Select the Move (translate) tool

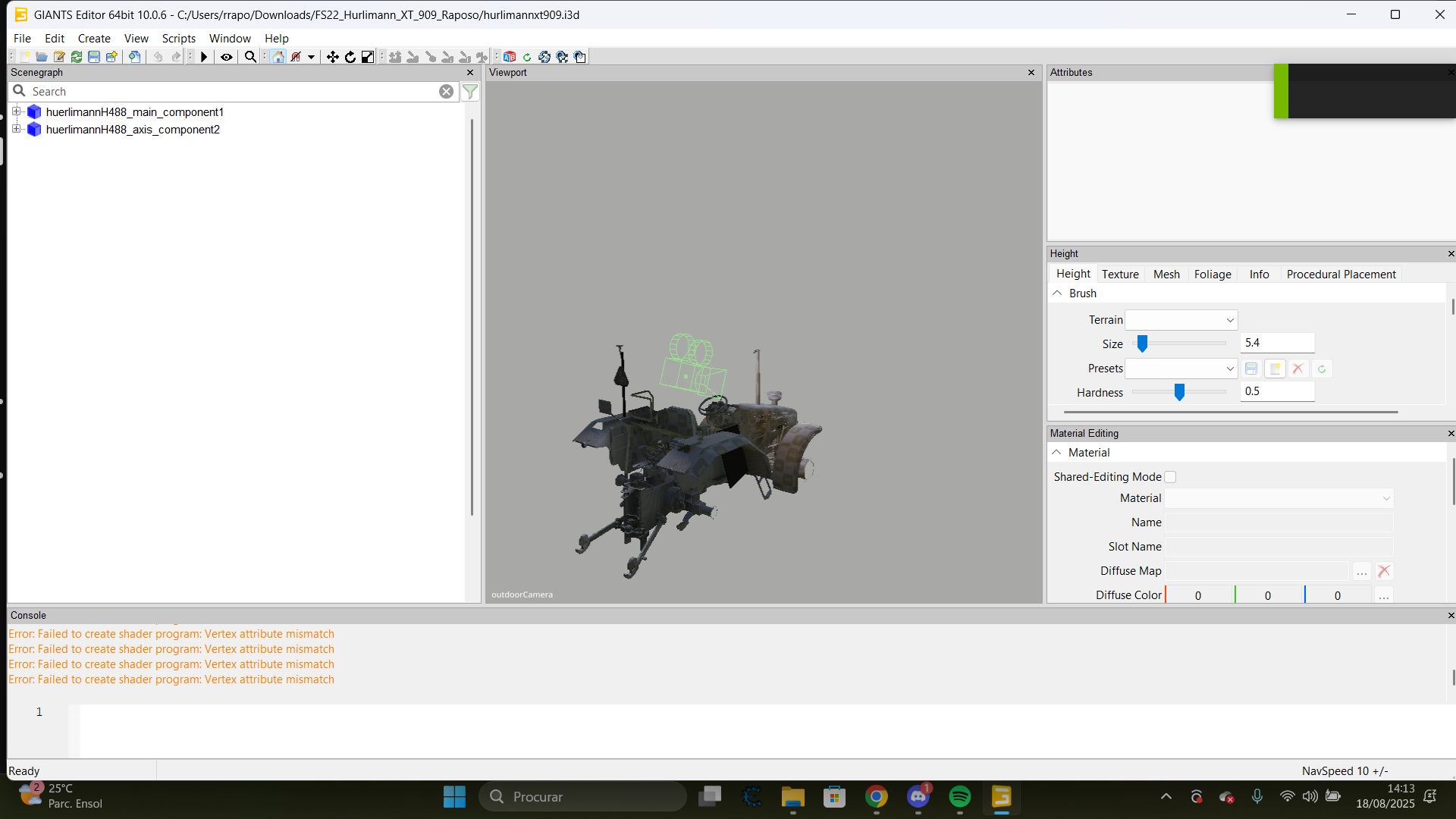coord(332,57)
